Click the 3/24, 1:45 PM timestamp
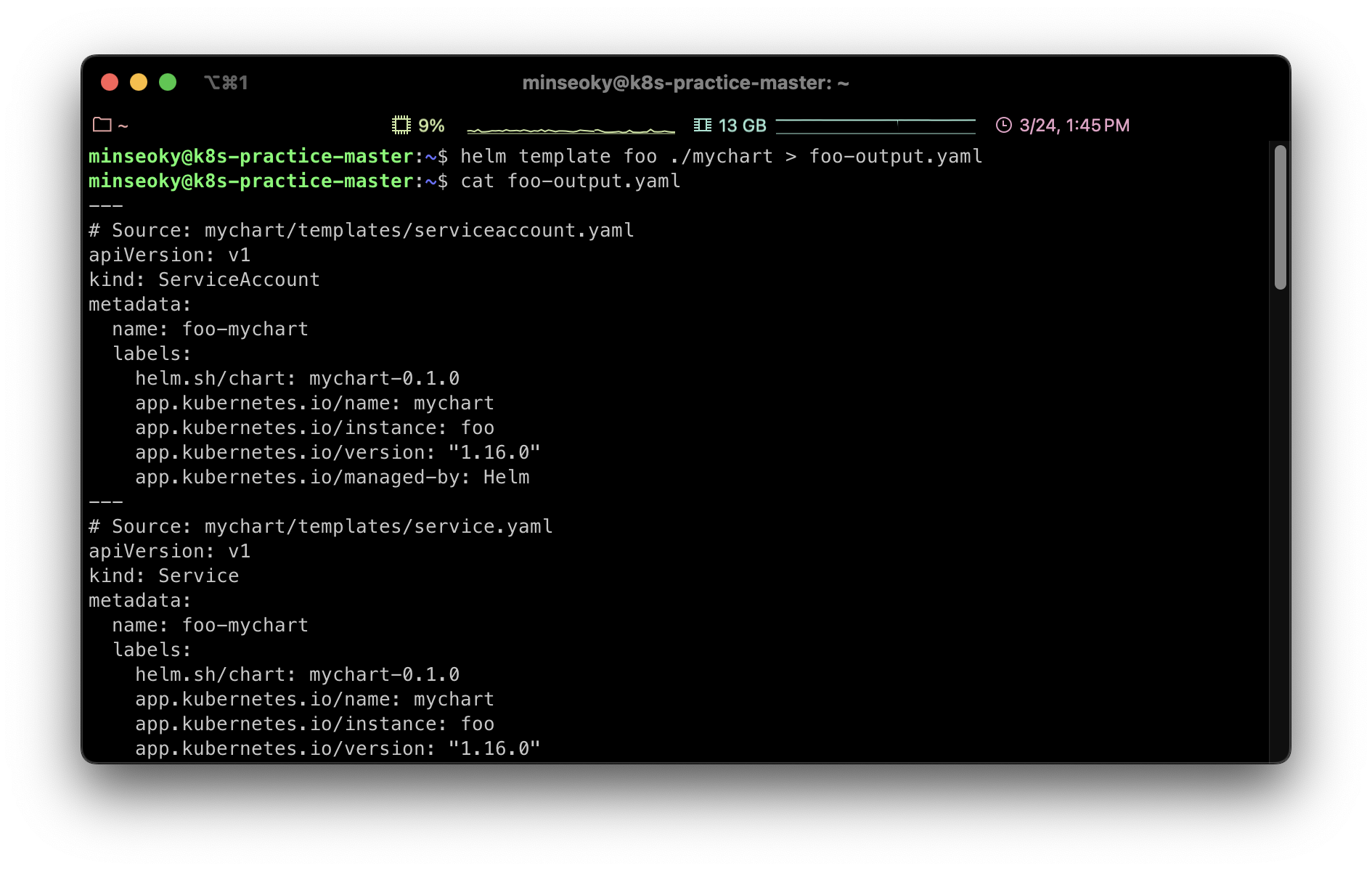 tap(1074, 126)
